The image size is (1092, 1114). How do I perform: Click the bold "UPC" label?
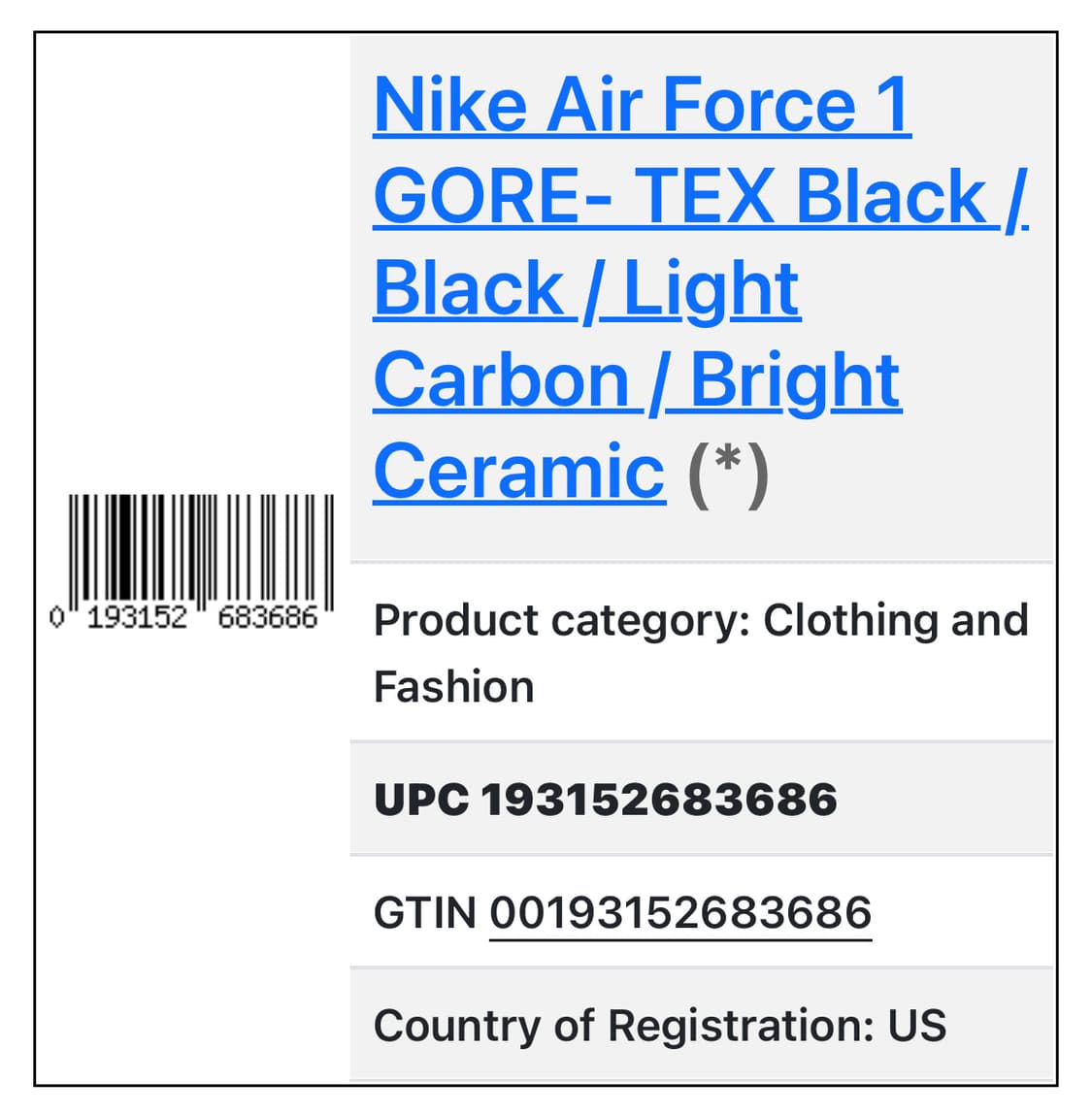420,801
